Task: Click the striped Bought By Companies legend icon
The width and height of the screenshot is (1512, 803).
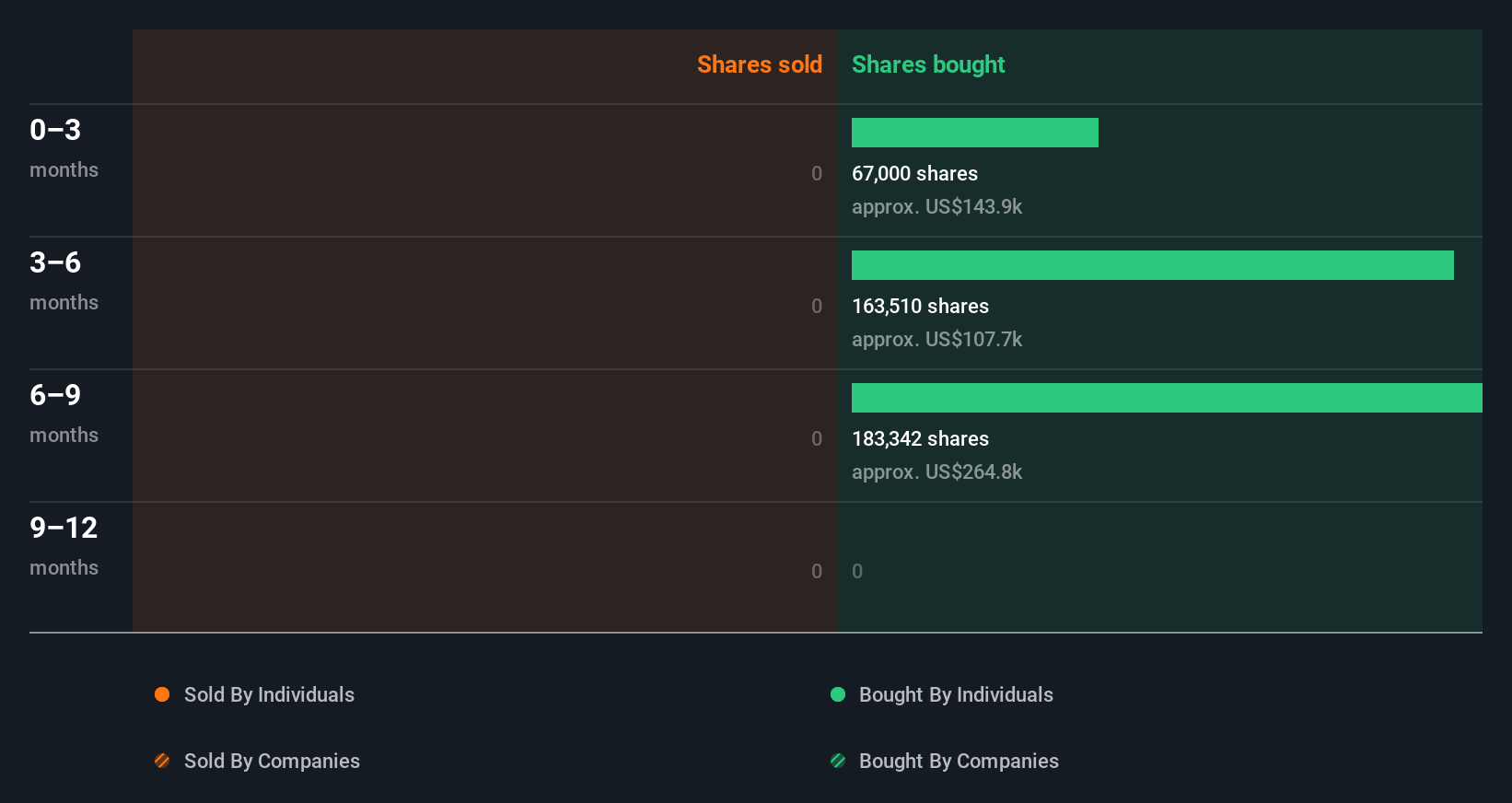Action: pos(838,761)
